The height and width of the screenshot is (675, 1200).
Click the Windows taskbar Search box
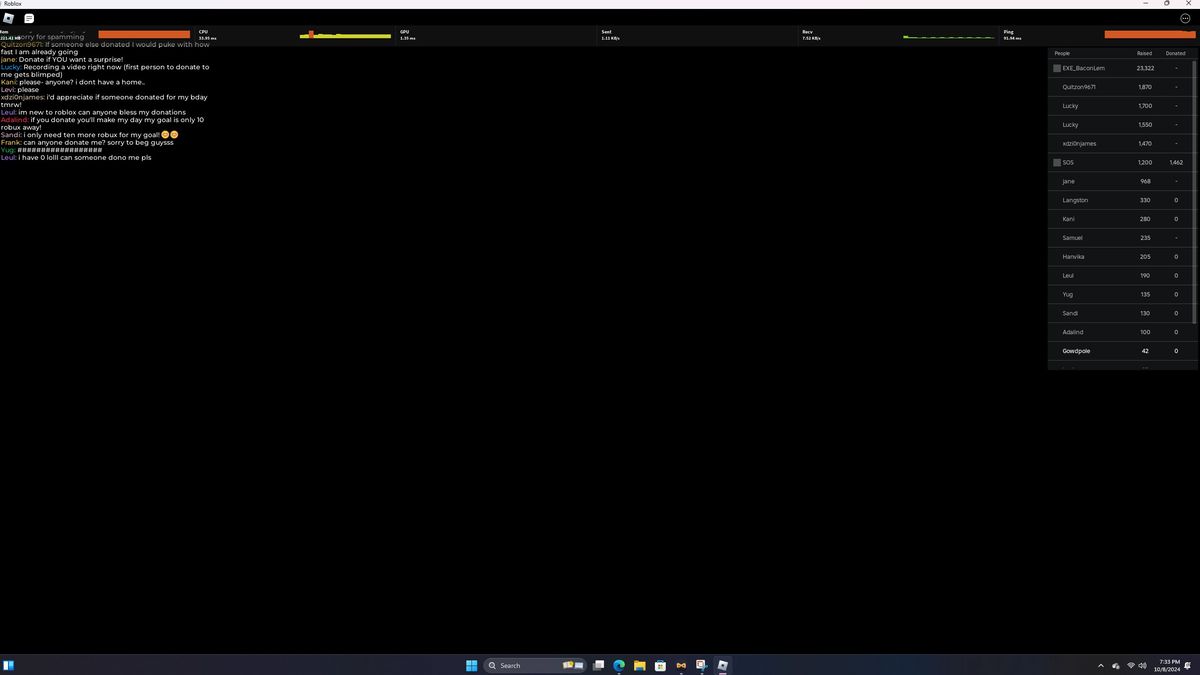pyautogui.click(x=521, y=665)
